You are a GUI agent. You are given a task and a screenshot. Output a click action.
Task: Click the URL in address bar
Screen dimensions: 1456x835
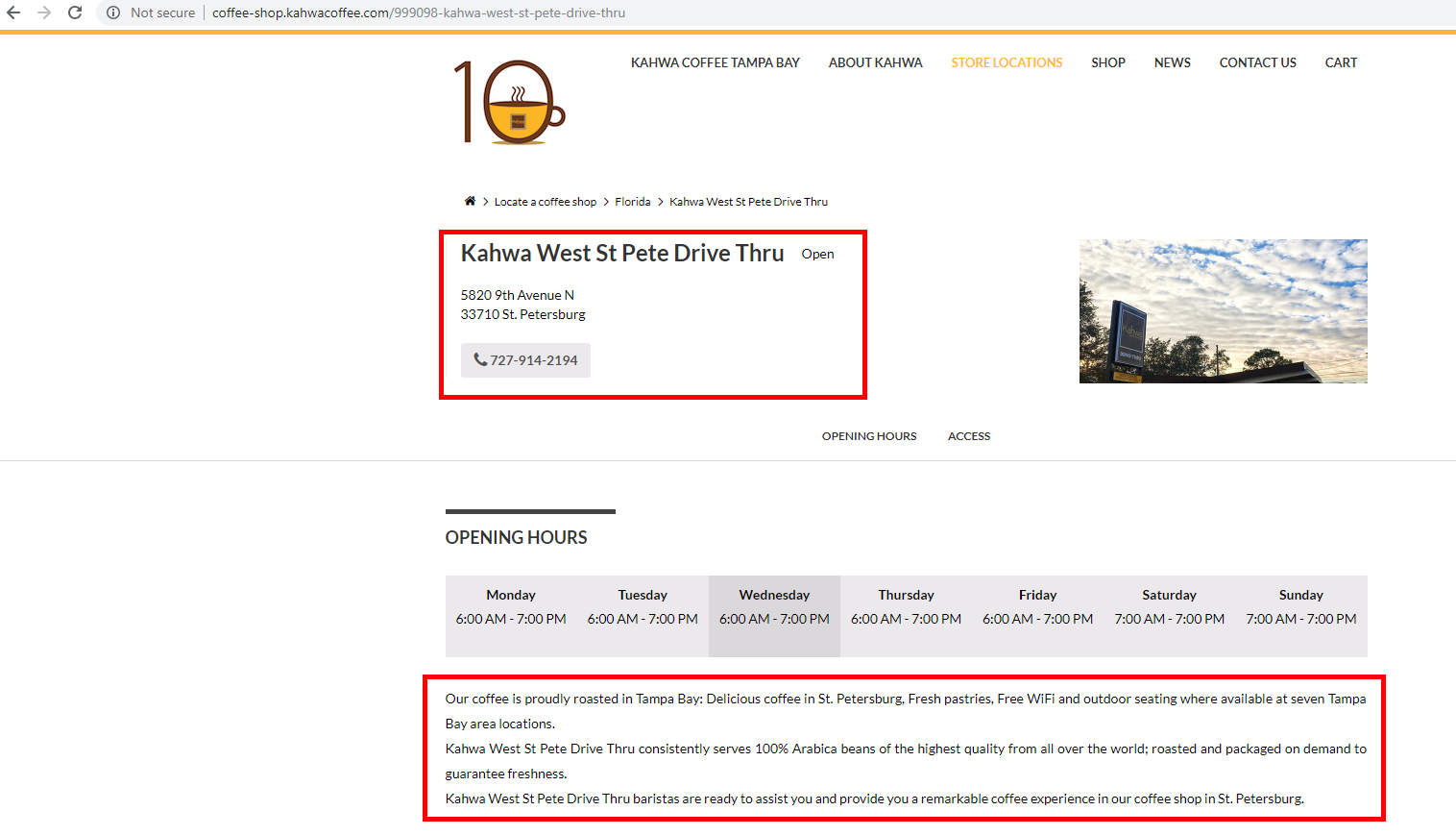click(x=419, y=12)
